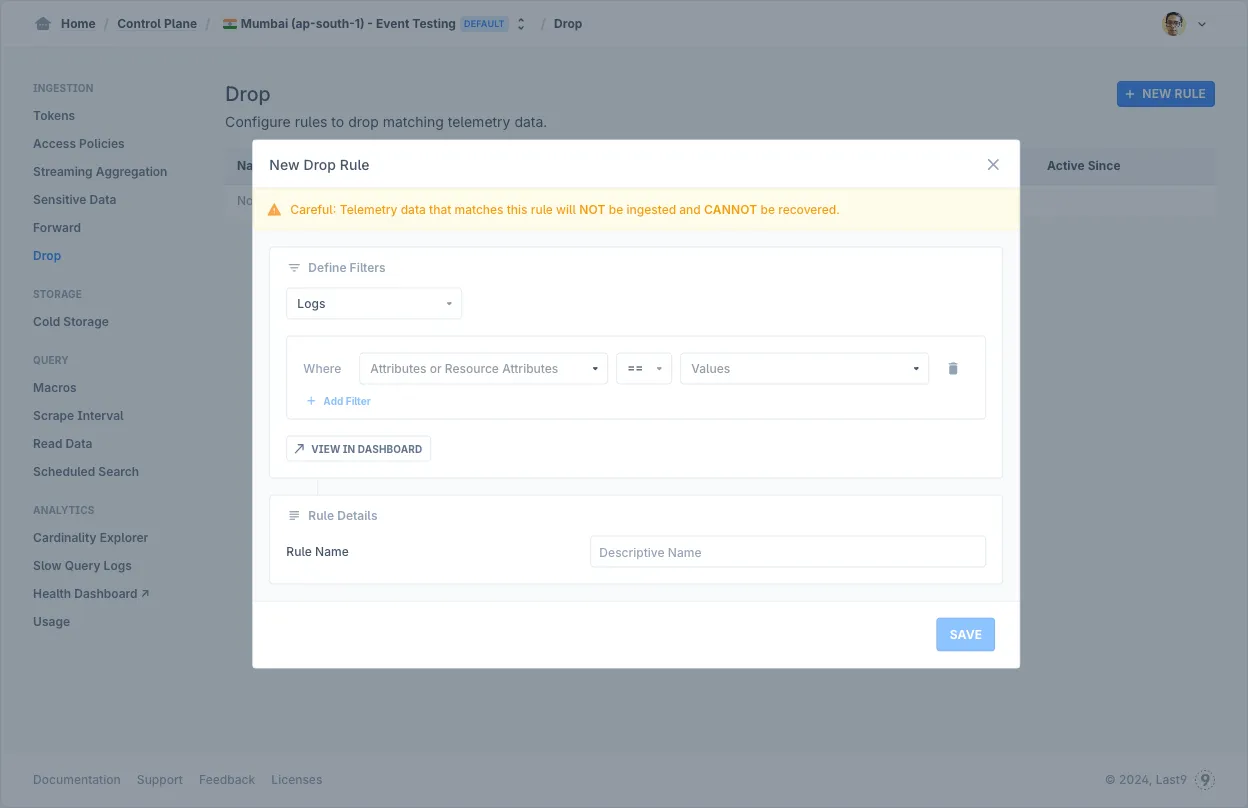Viewport: 1248px width, 808px height.
Task: Open the == operator dropdown
Action: click(644, 369)
